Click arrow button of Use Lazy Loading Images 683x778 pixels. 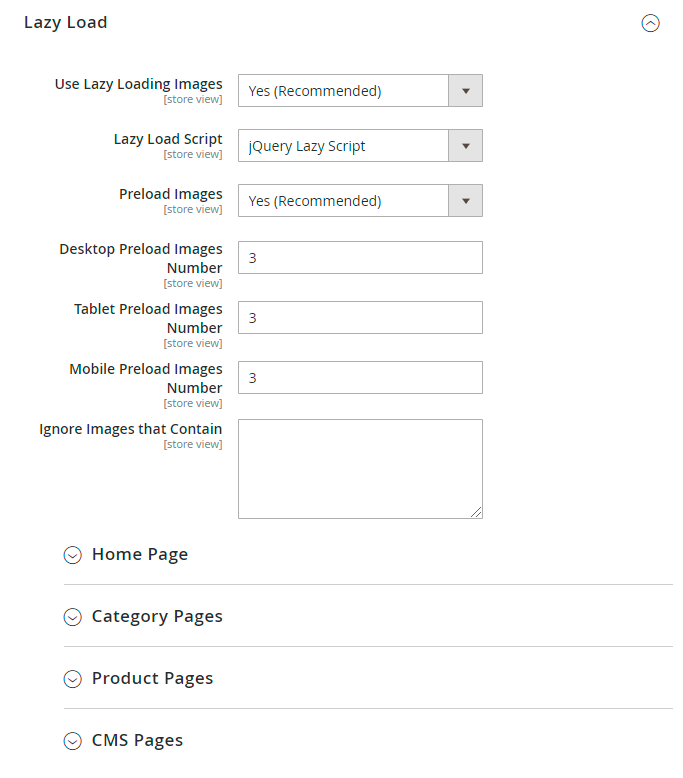pos(465,91)
